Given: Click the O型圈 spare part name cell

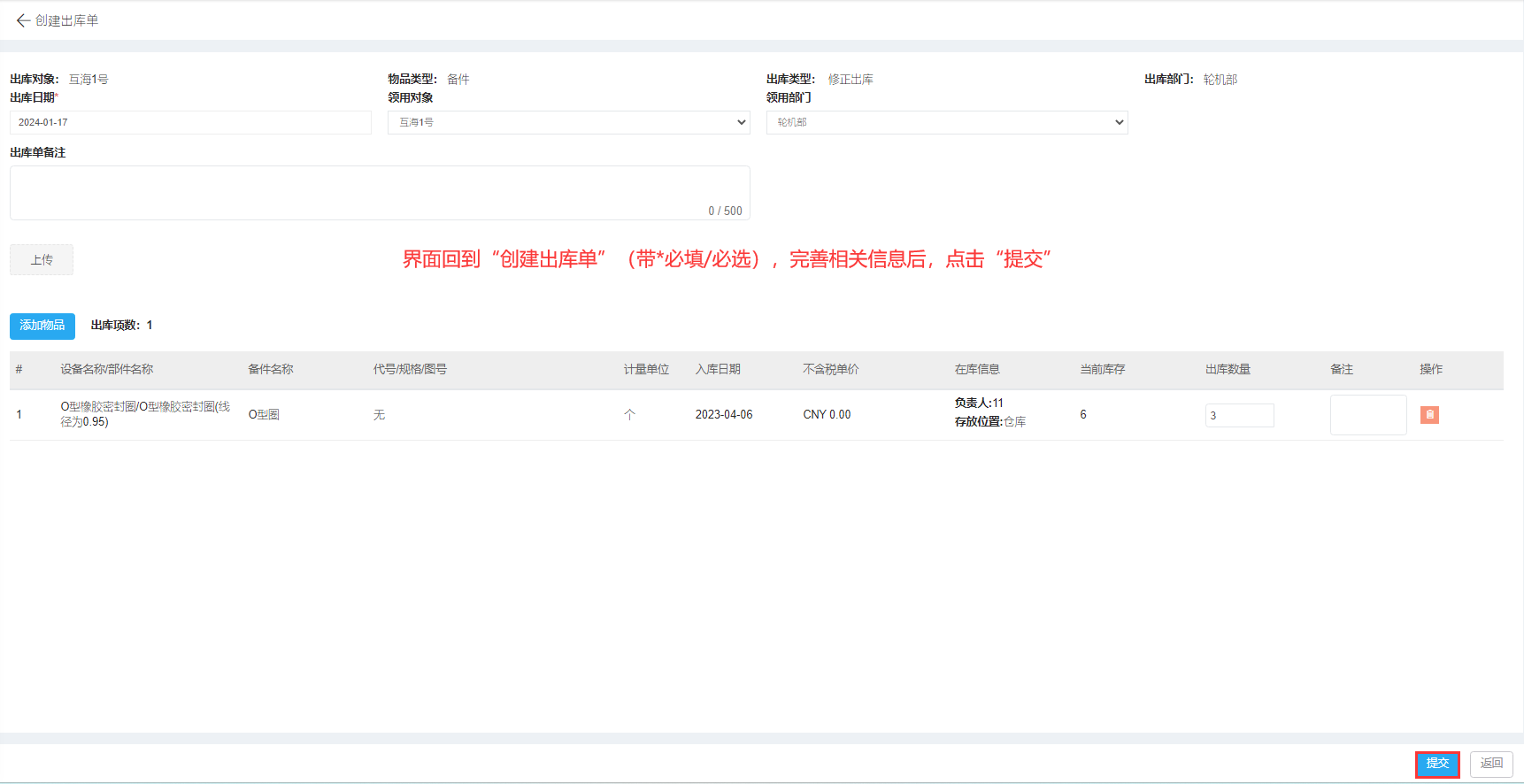Looking at the screenshot, I should pos(264,415).
